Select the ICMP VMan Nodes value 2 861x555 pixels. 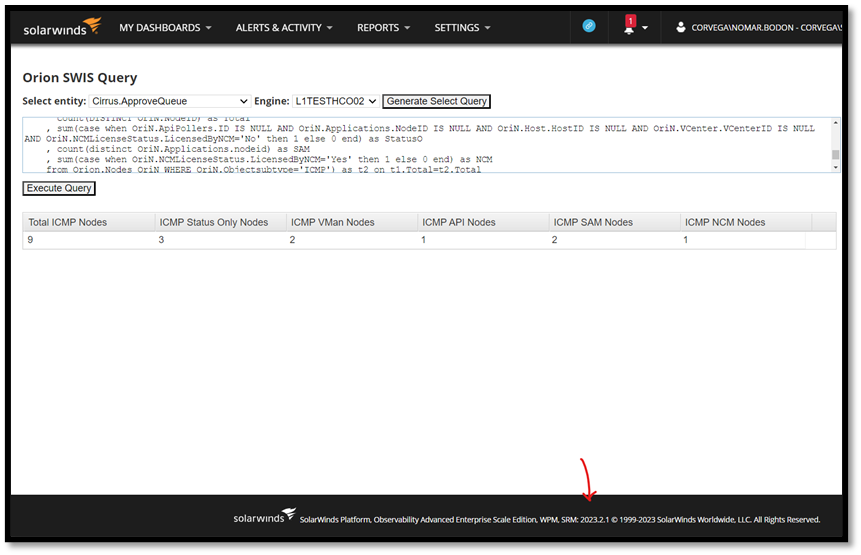[293, 240]
